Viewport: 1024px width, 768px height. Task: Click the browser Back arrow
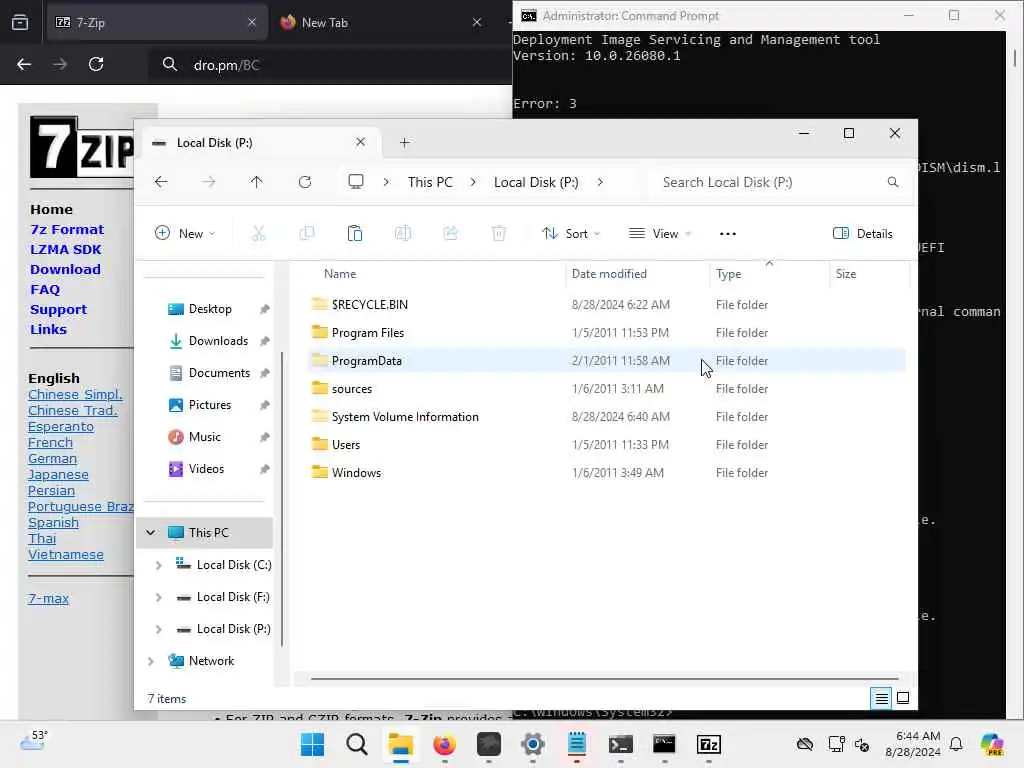point(24,64)
